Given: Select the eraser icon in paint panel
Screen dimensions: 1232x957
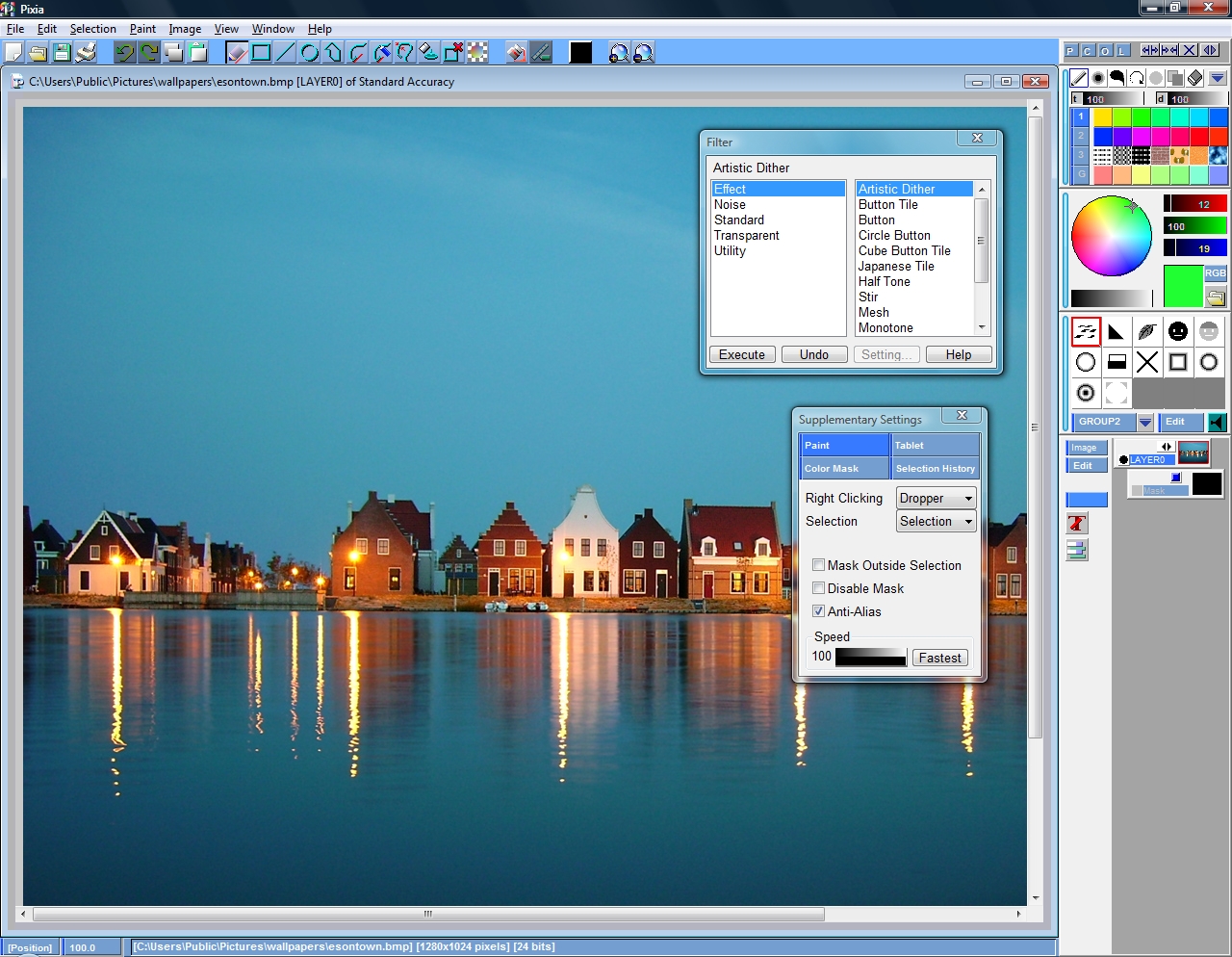Looking at the screenshot, I should tap(1194, 78).
